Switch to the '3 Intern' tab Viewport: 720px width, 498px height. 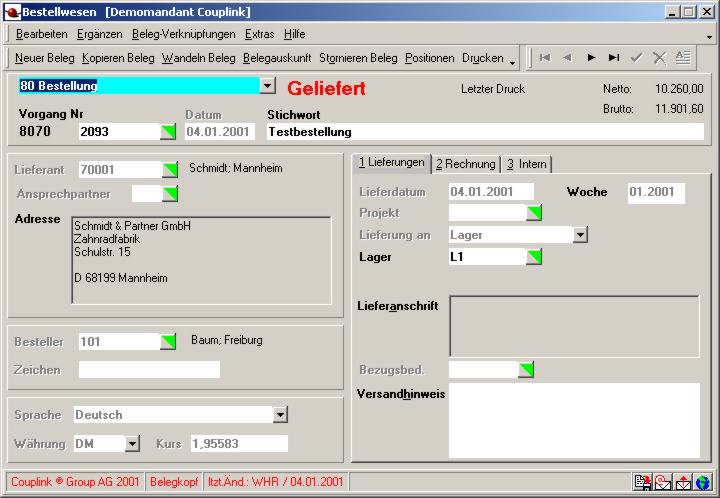526,164
